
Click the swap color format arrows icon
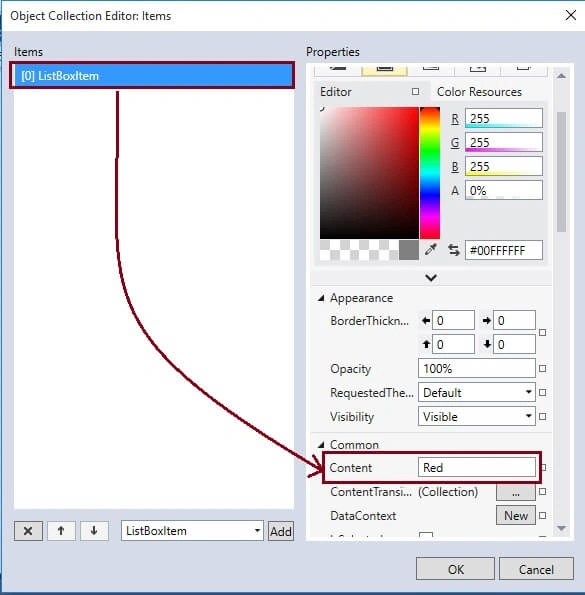(x=454, y=250)
